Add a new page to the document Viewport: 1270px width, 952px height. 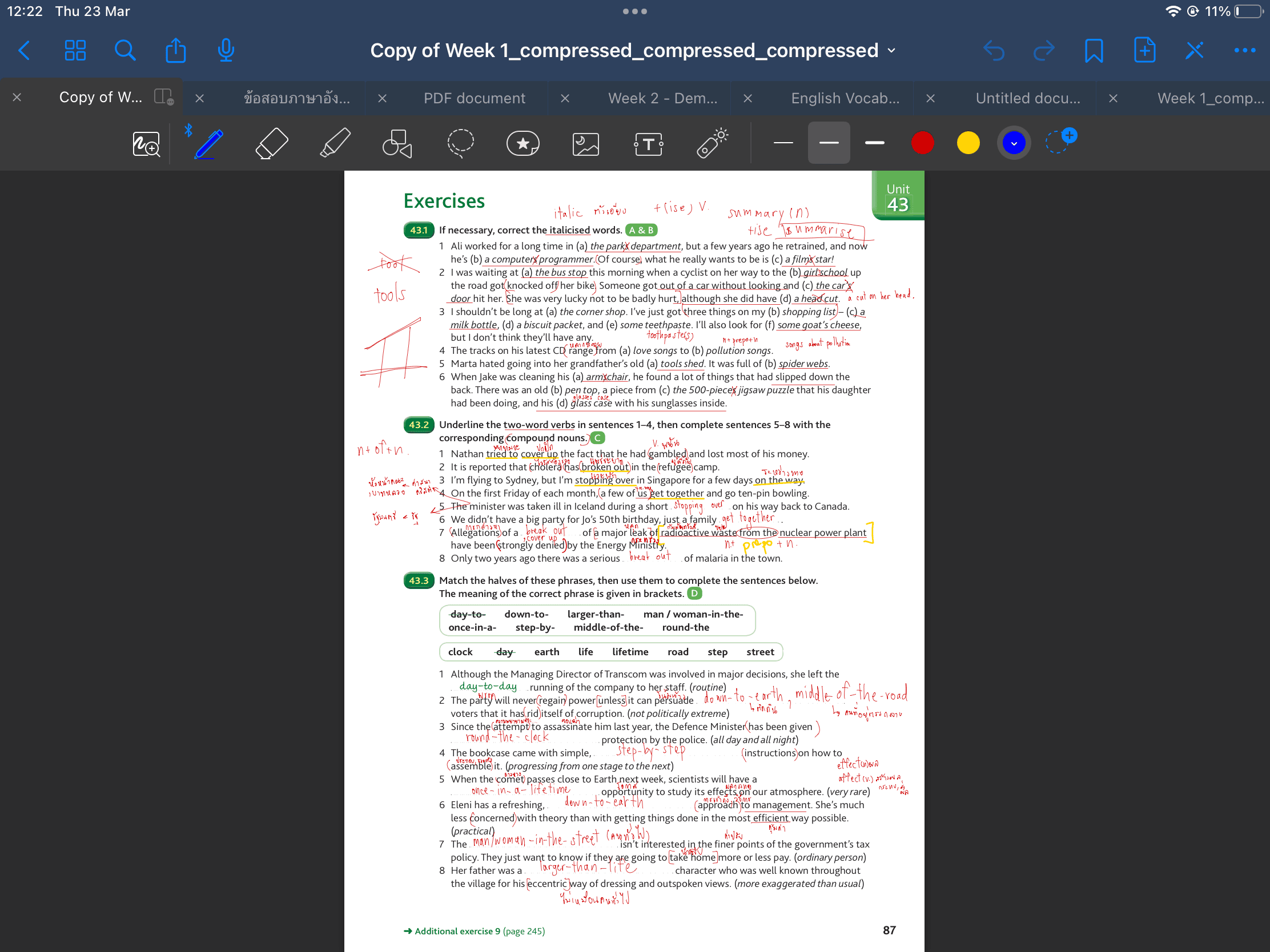(x=1144, y=50)
